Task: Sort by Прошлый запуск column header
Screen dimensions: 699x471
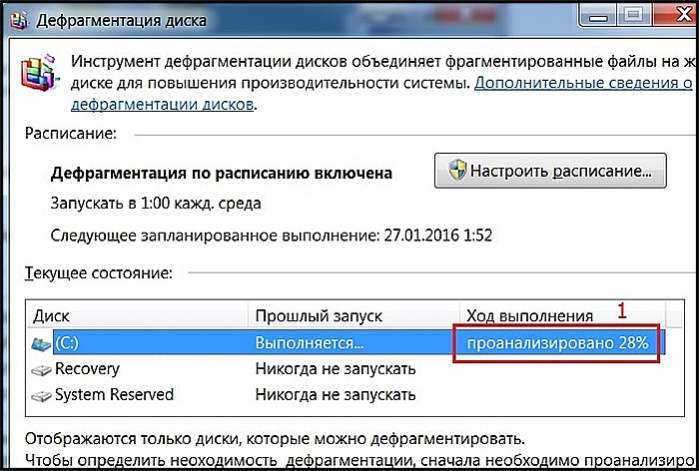Action: tap(354, 316)
